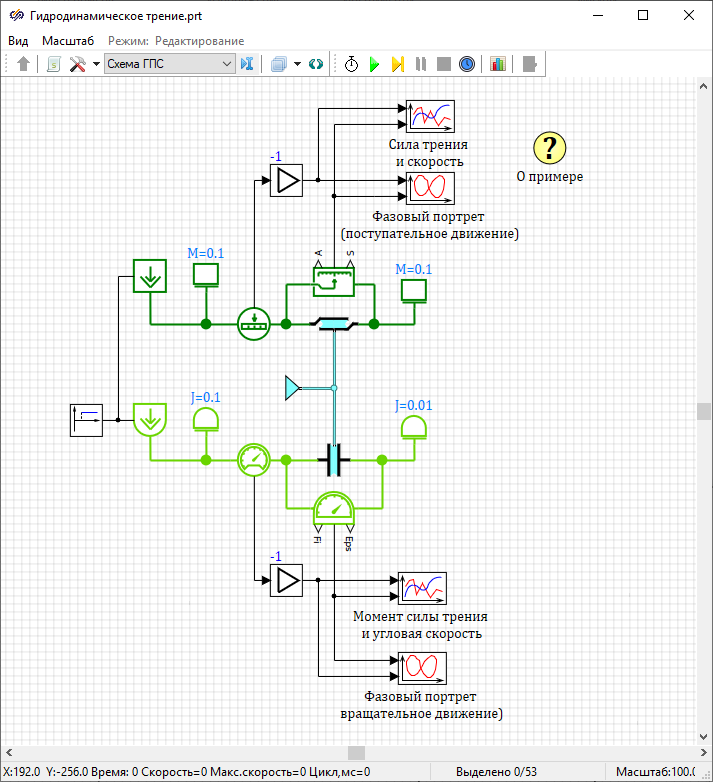This screenshot has height=782, width=713.
Task: Click the up-arrow go to parent icon
Action: 24,64
